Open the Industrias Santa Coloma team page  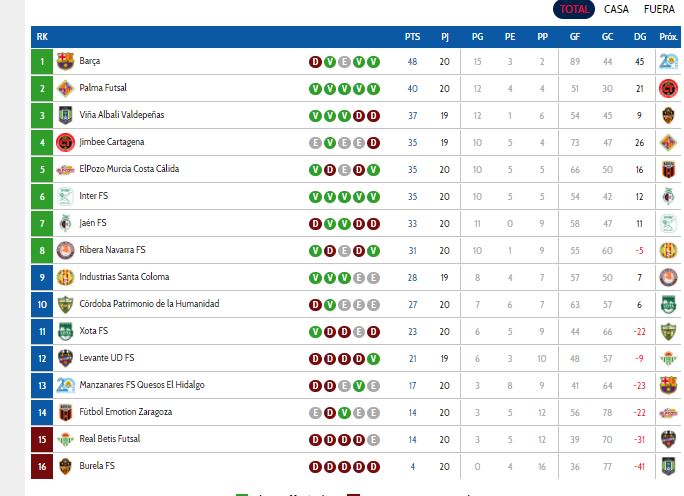[124, 277]
